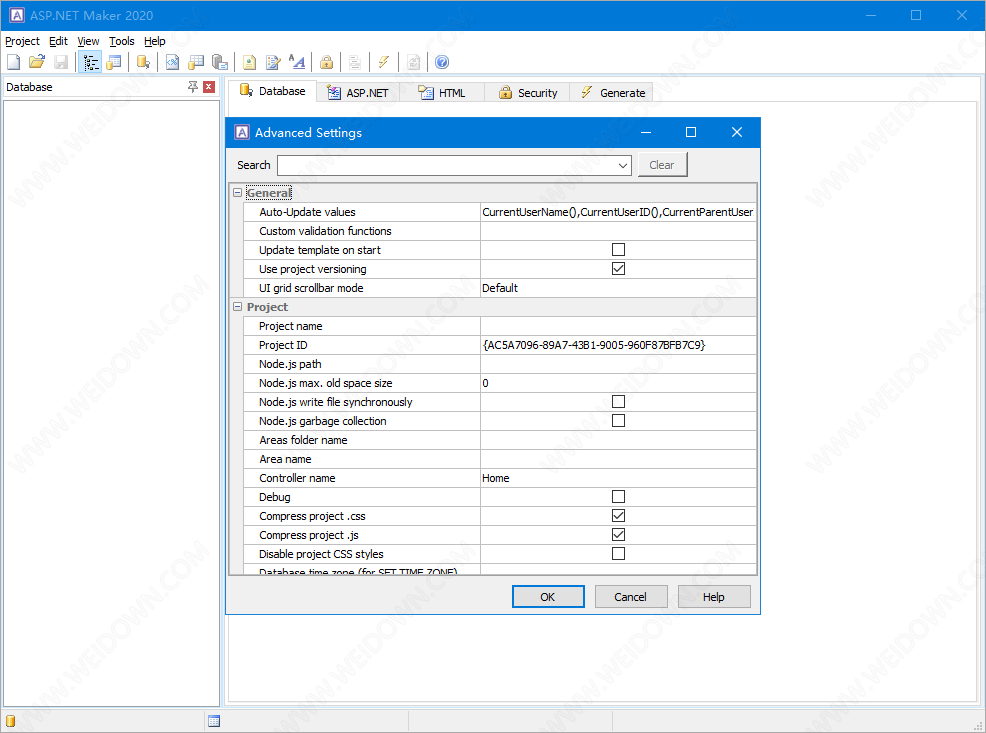Viewport: 986px width, 733px height.
Task: Switch to the ASP.NET tab
Action: [358, 92]
